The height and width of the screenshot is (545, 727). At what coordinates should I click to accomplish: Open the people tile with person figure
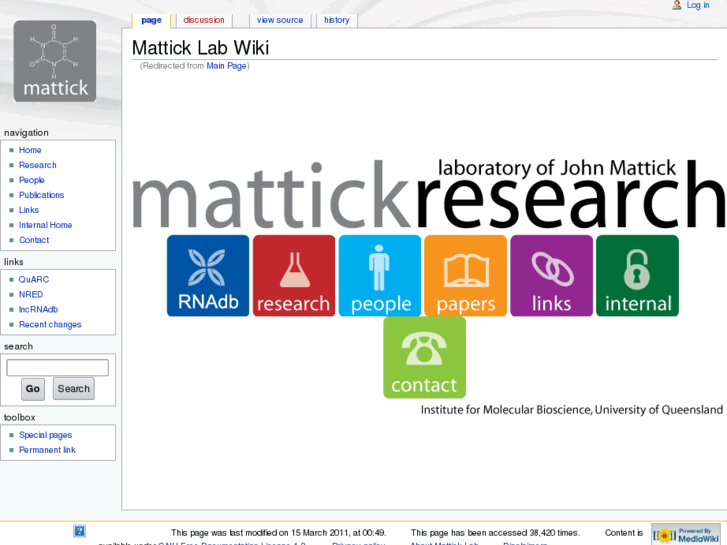380,276
